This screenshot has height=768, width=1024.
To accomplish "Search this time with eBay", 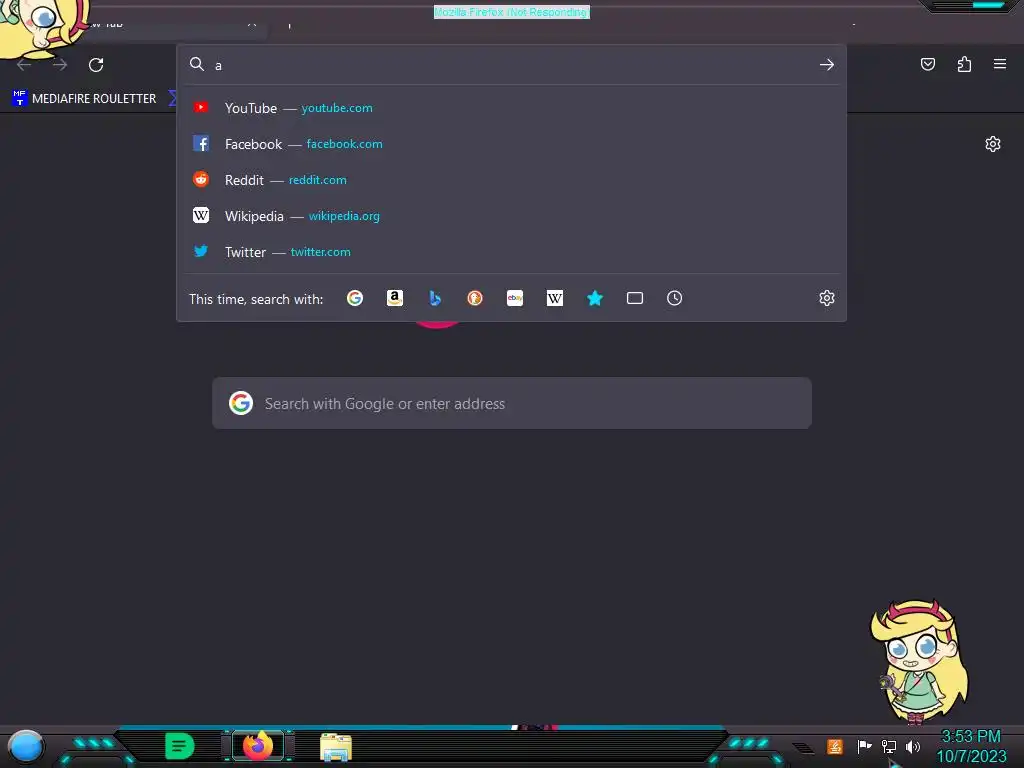I will [515, 298].
